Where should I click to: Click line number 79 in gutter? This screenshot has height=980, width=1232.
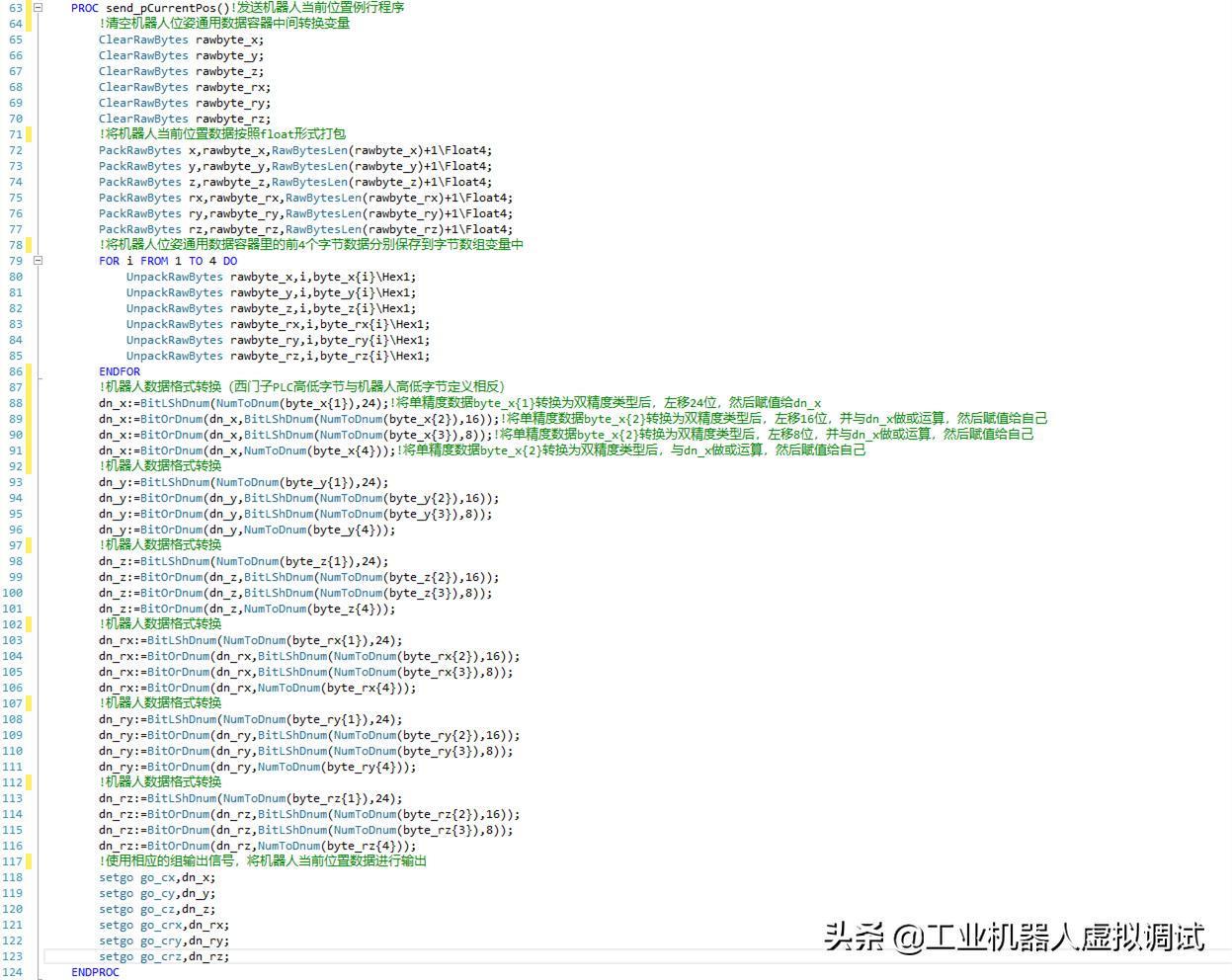click(x=15, y=261)
